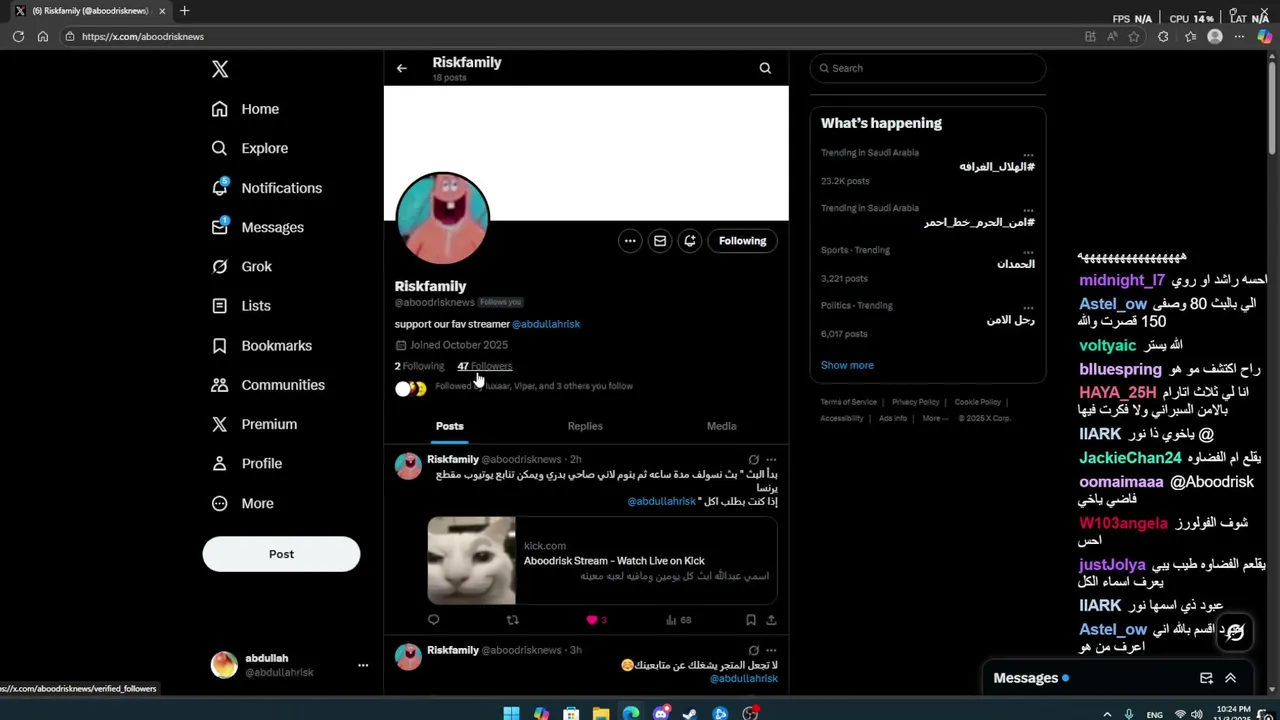The image size is (1280, 720).
Task: Open the 47 Followers list
Action: tap(485, 366)
